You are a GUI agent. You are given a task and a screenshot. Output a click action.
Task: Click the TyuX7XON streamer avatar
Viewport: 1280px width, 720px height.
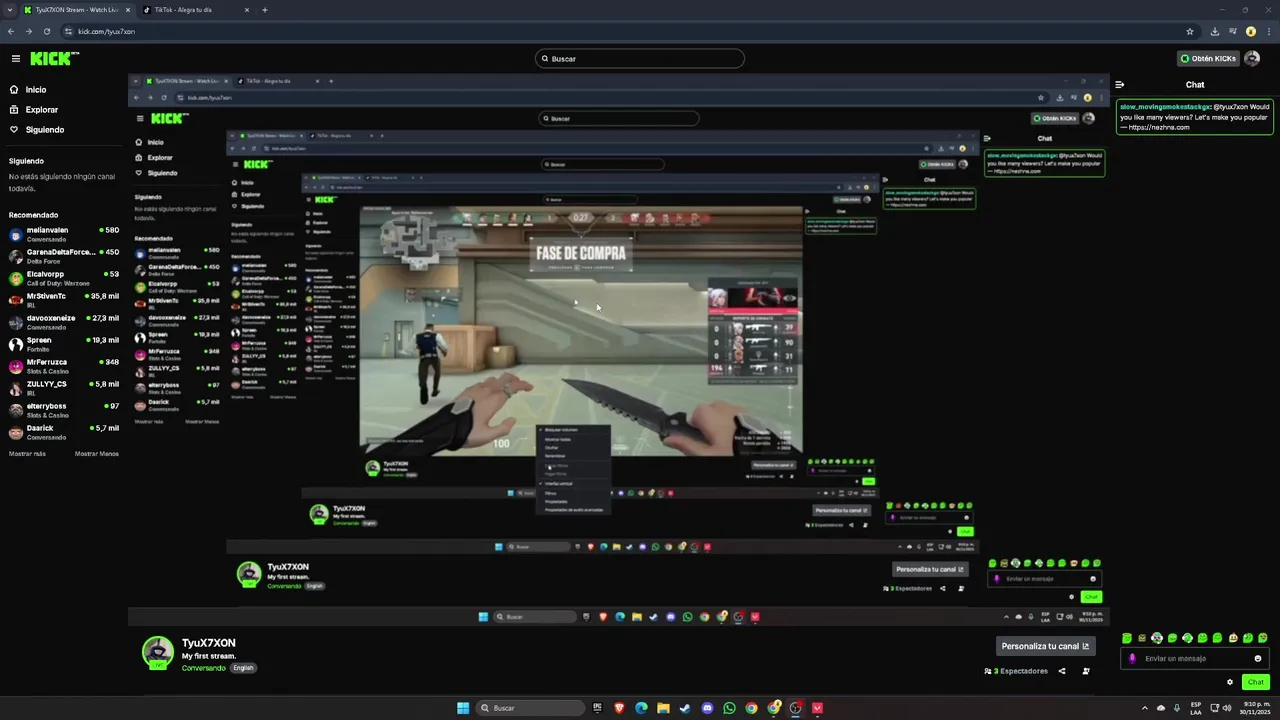pyautogui.click(x=157, y=652)
